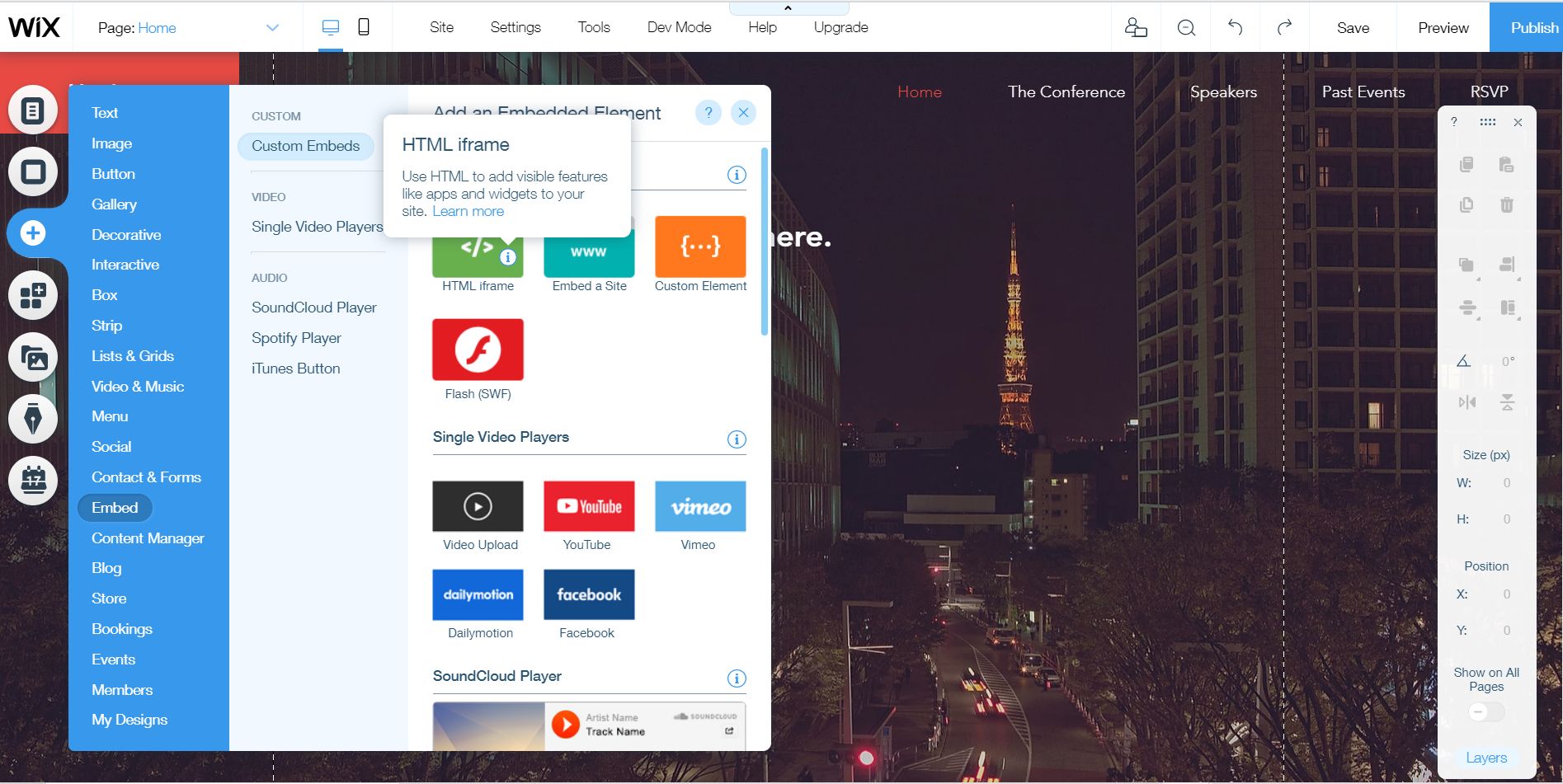Open the Menus & Pages panel
The height and width of the screenshot is (784, 1563).
[x=33, y=109]
